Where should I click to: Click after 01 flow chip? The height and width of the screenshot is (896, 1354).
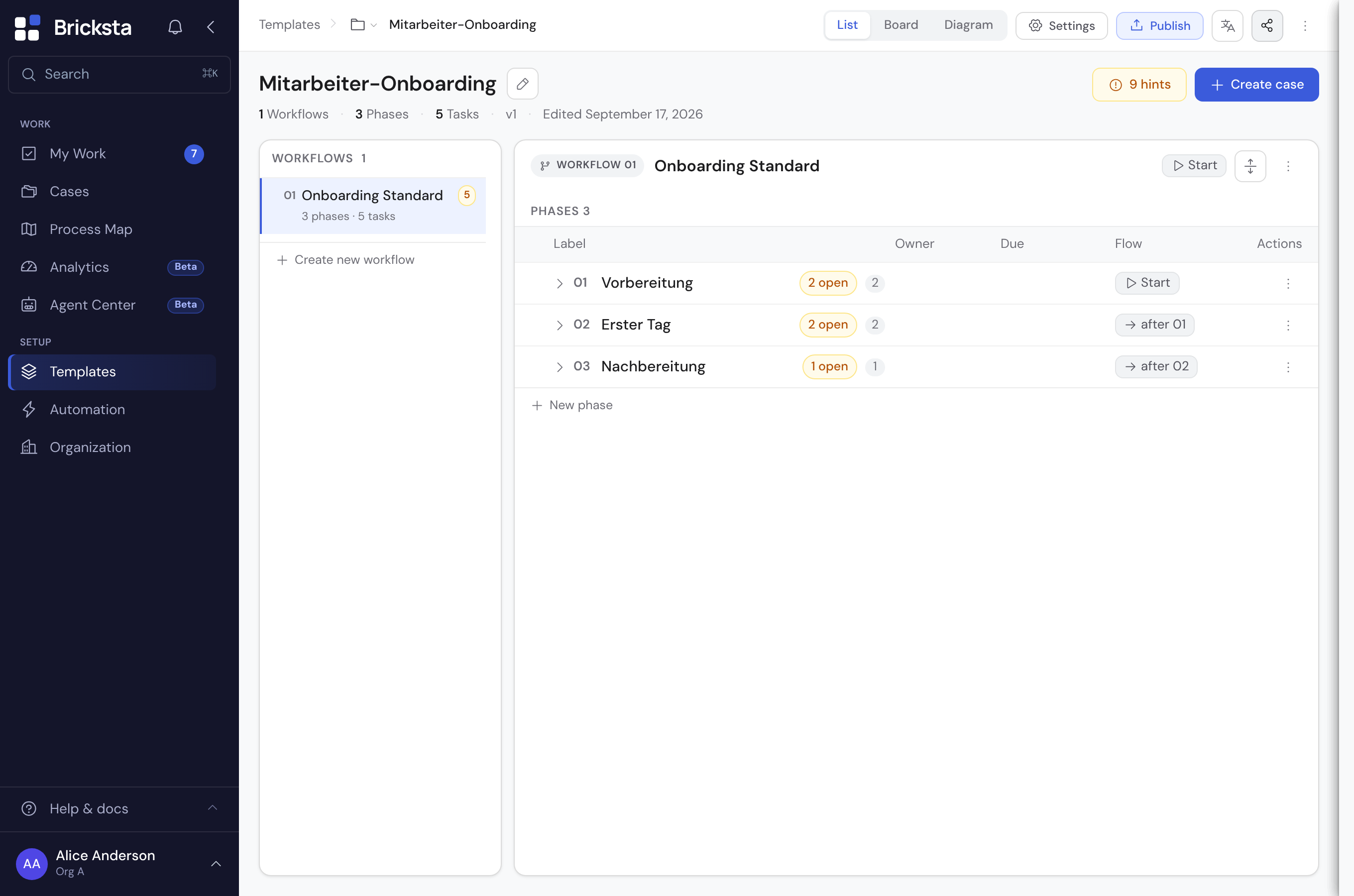tap(1154, 325)
